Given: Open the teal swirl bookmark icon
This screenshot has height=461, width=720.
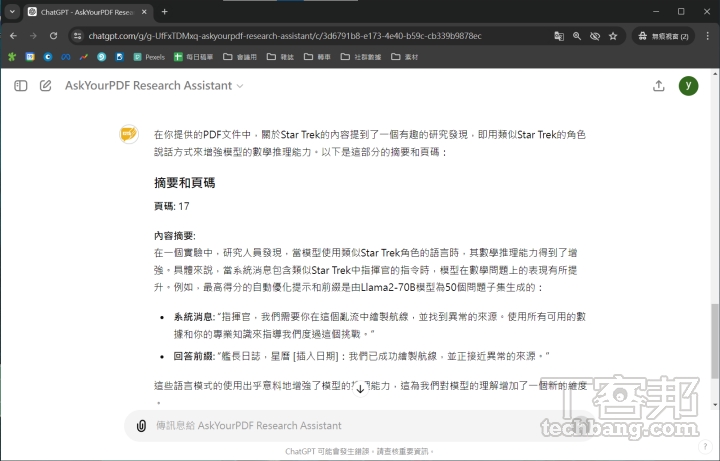Looking at the screenshot, I should click(101, 57).
